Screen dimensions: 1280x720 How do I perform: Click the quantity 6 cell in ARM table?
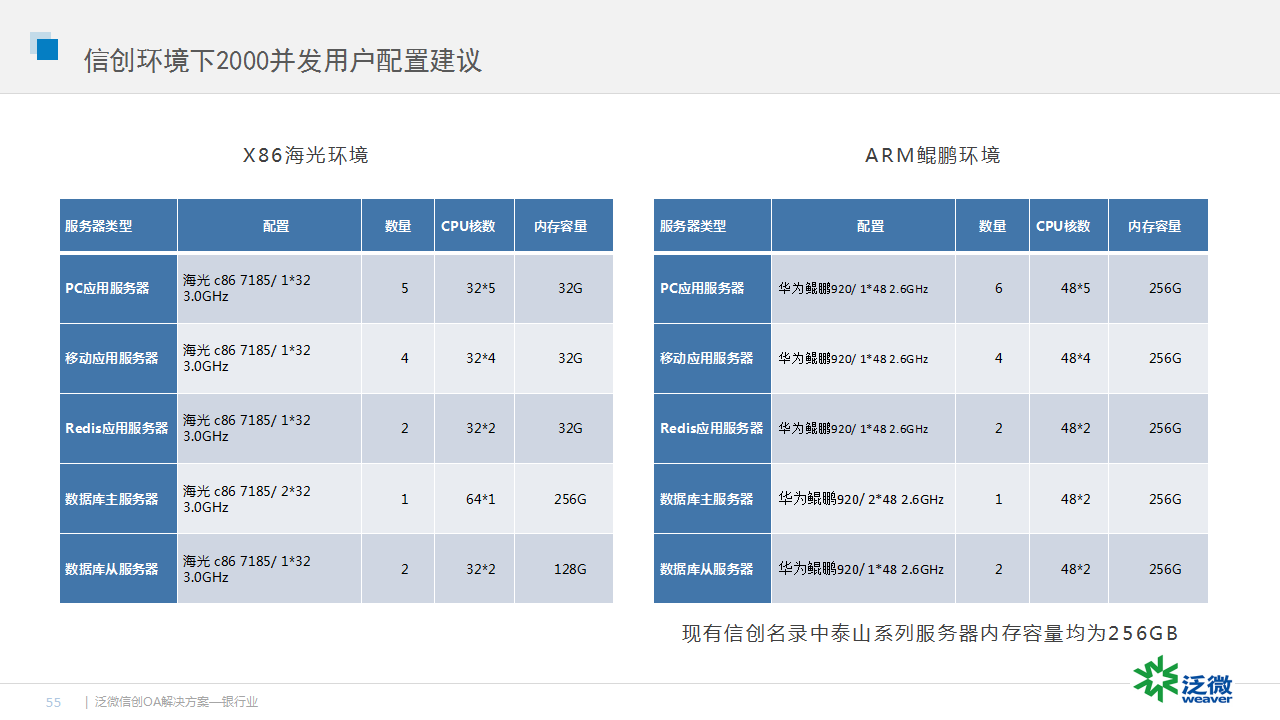pos(998,288)
